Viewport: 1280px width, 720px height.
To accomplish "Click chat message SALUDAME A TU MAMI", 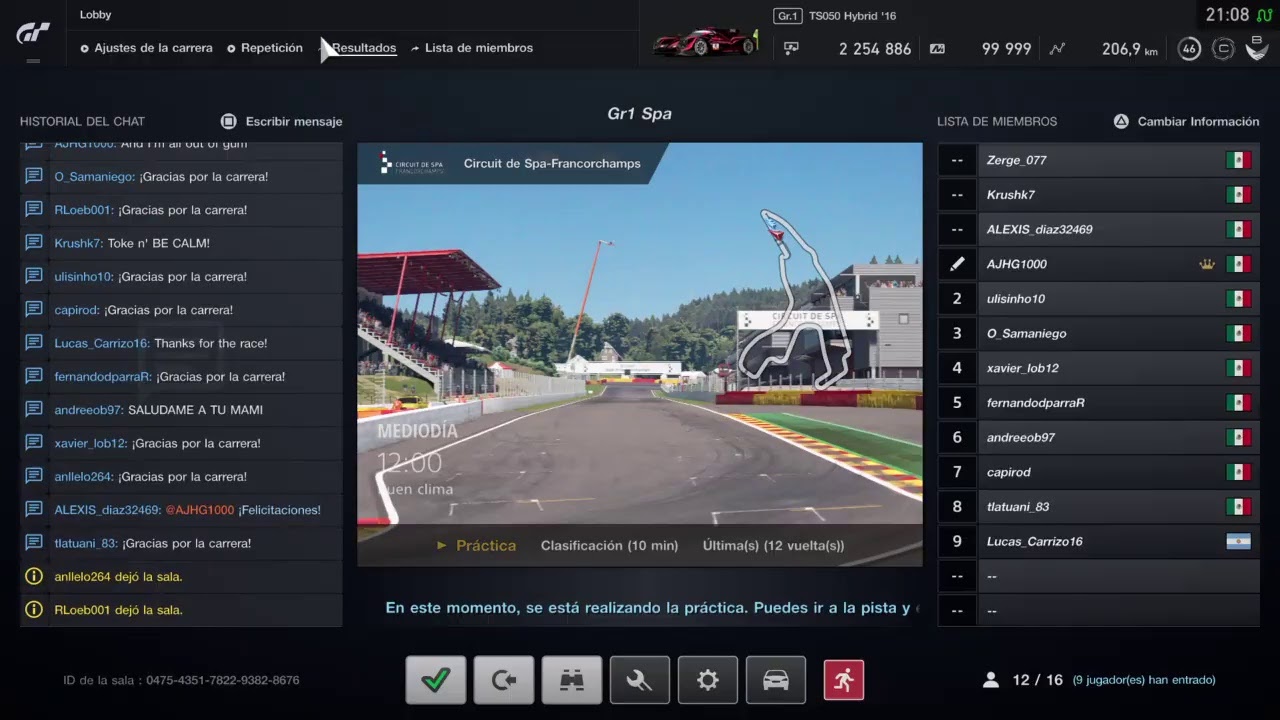I will [195, 410].
